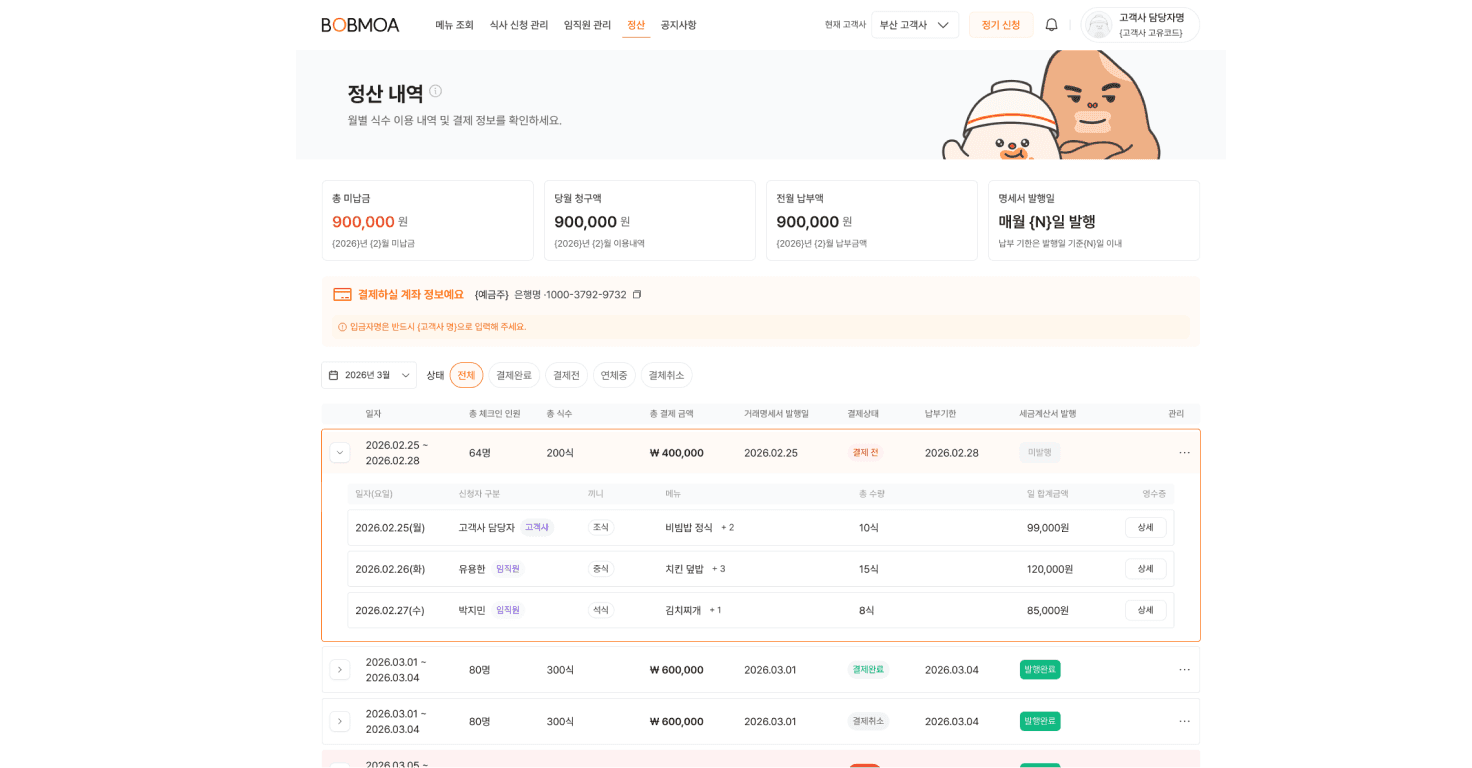
Task: Click the 석식 meal tag for 박지민
Action: (601, 610)
